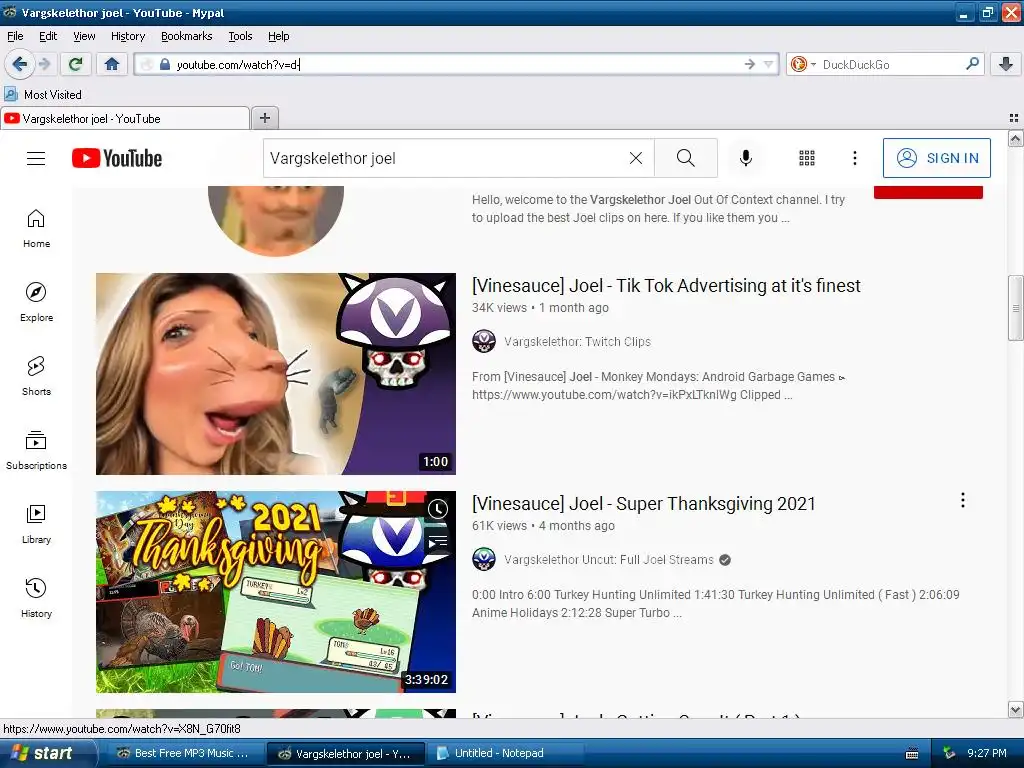Image resolution: width=1024 pixels, height=768 pixels.
Task: Open the address bar history dropdown
Action: point(769,64)
